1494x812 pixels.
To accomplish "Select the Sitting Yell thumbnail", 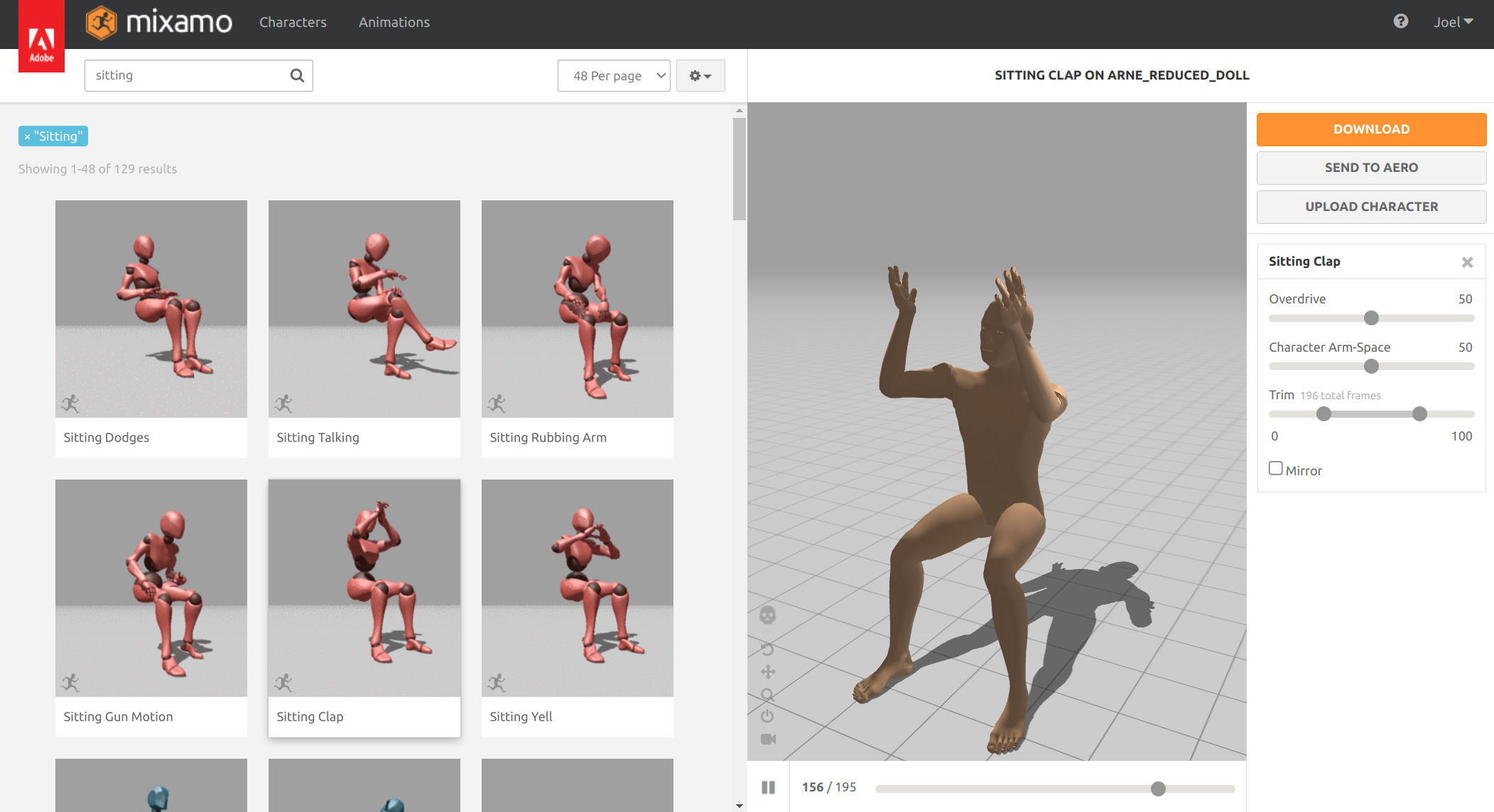I will coord(578,588).
